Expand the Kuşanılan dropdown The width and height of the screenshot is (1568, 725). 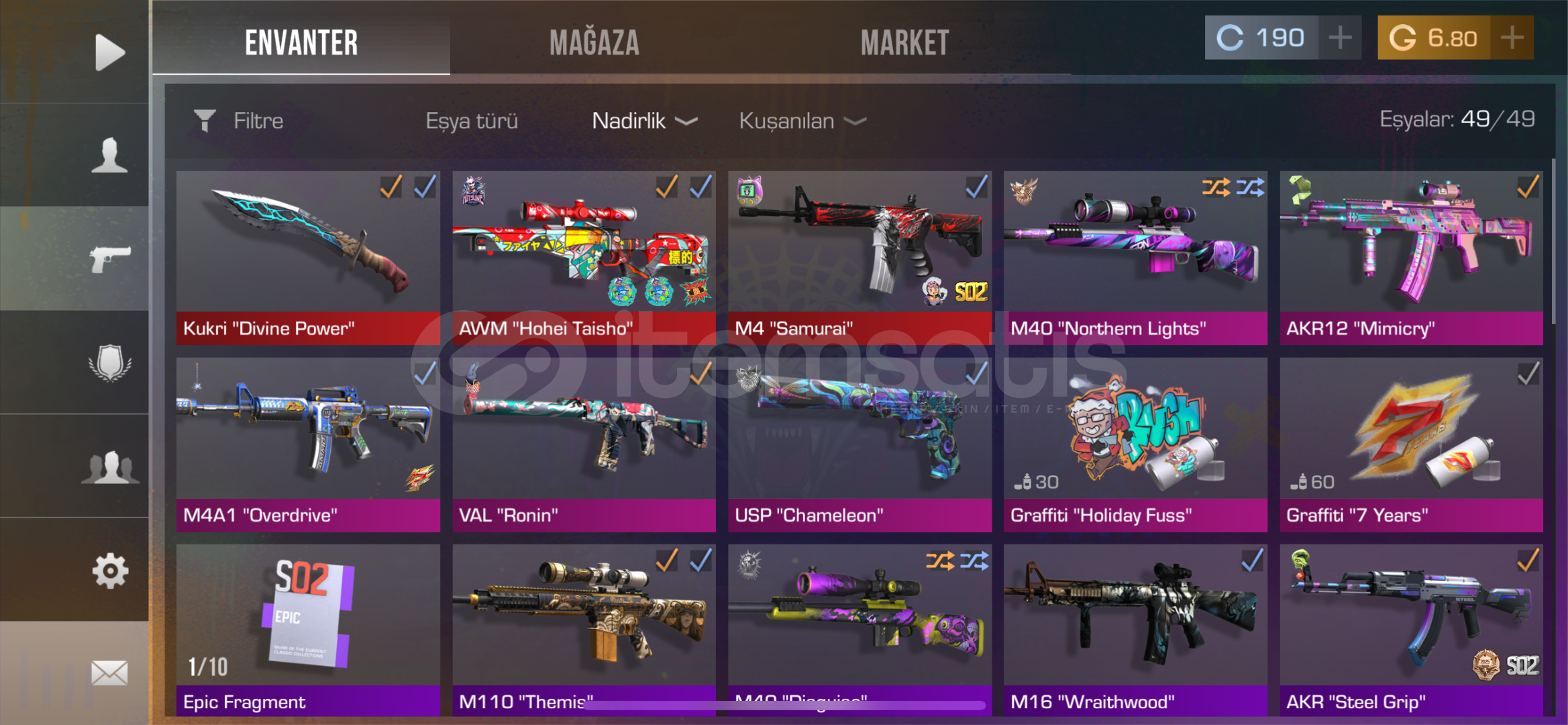[x=802, y=121]
